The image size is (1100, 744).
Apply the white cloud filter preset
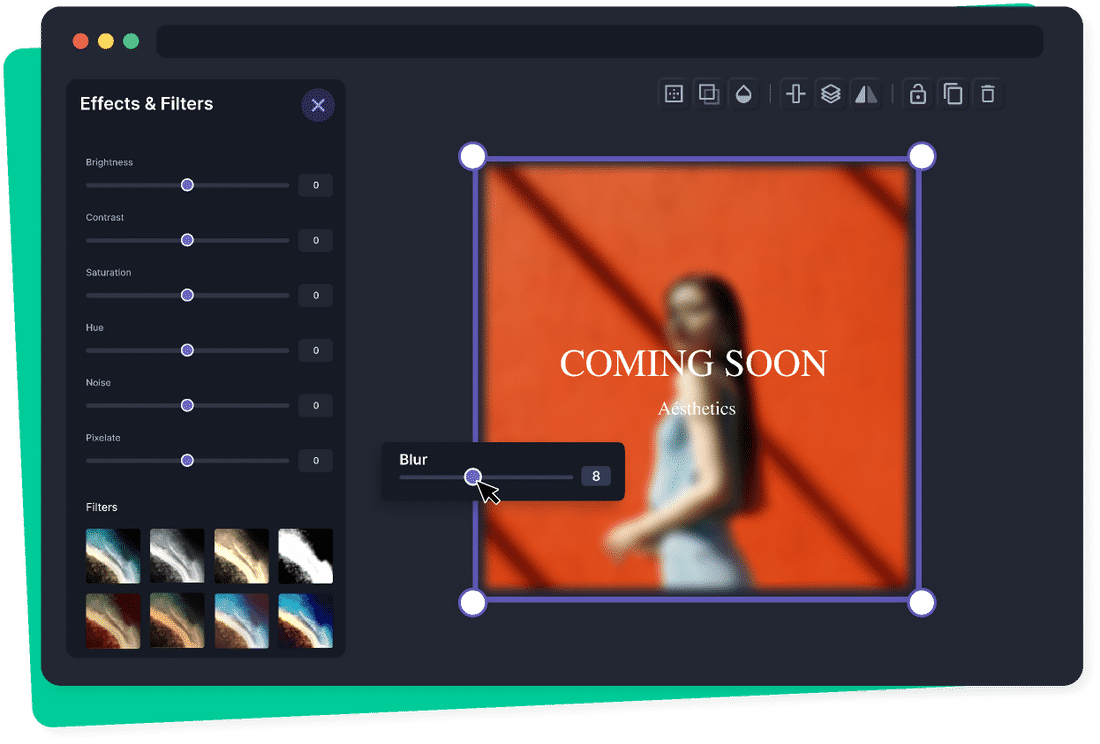pos(305,555)
